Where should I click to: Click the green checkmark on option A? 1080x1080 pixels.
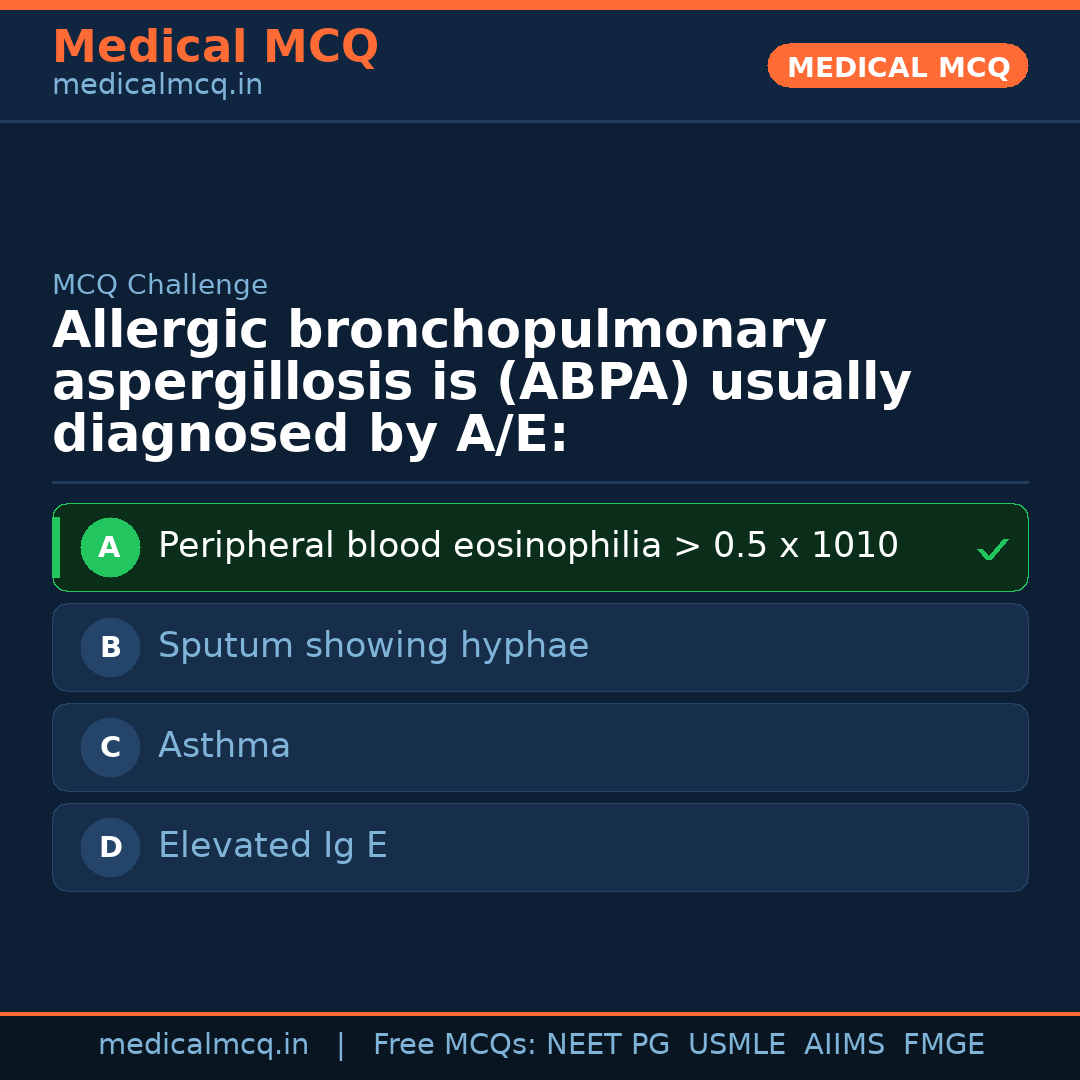[x=992, y=549]
